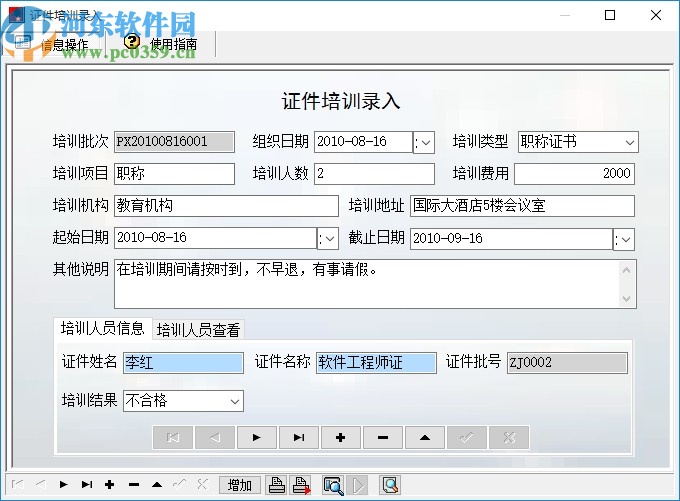Screen dimensions: 680x501
Task: Click 培训机构 field containing 教育机构
Action: coord(226,206)
